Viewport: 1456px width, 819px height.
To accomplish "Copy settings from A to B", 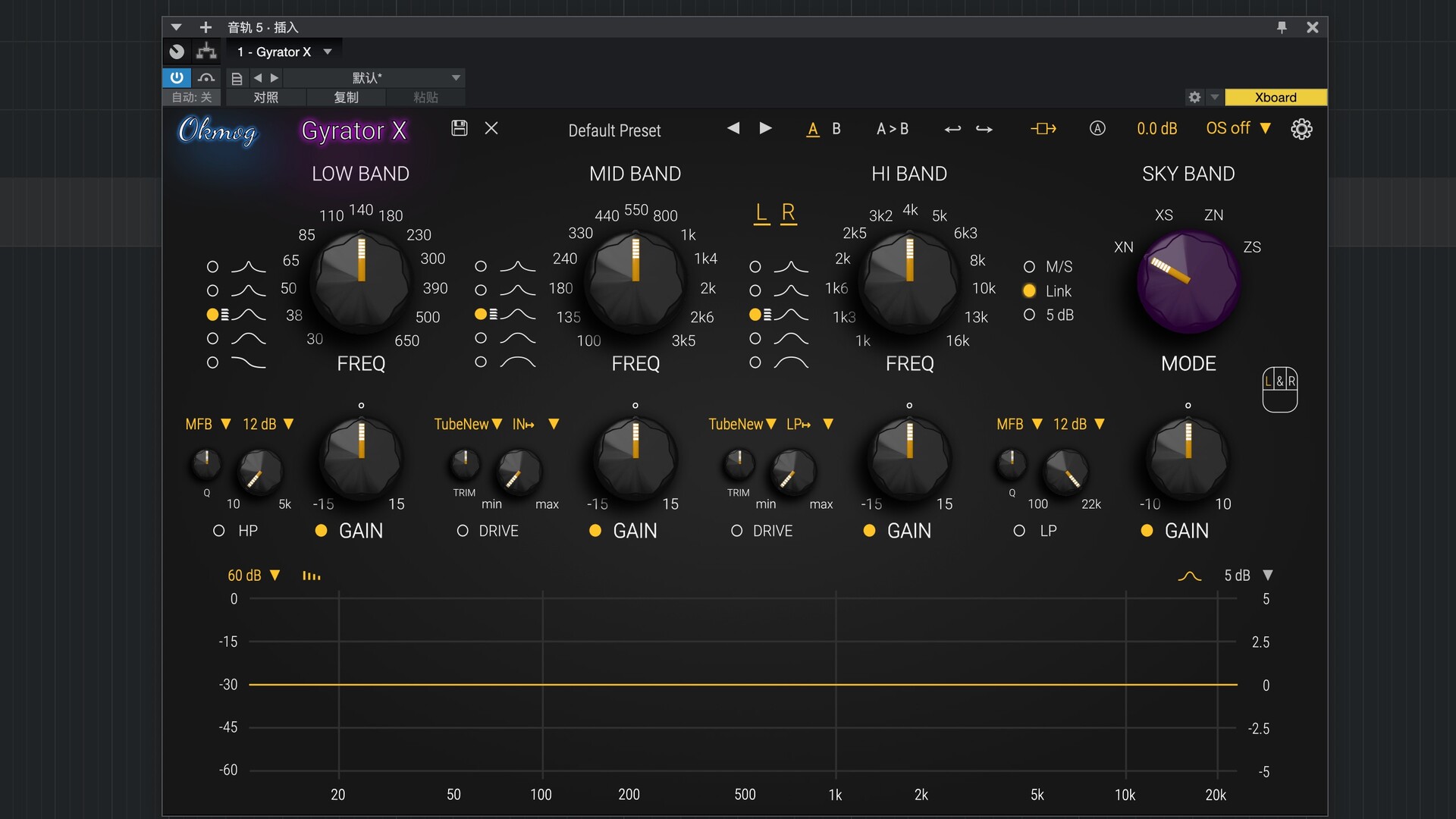I will [893, 129].
